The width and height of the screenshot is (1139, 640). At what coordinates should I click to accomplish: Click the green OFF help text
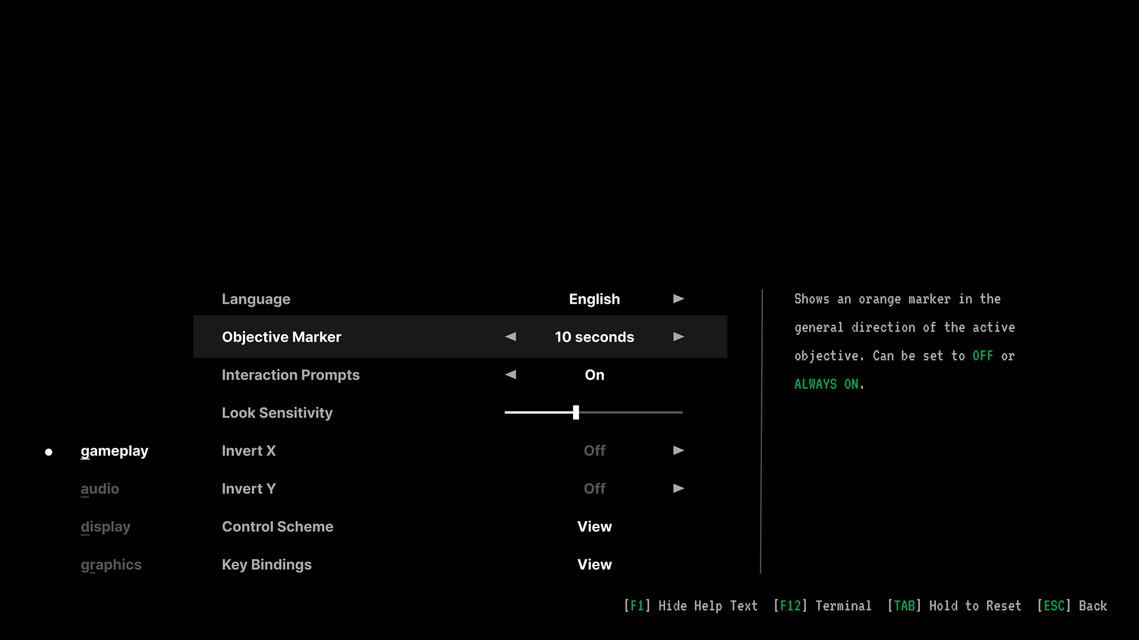point(982,356)
